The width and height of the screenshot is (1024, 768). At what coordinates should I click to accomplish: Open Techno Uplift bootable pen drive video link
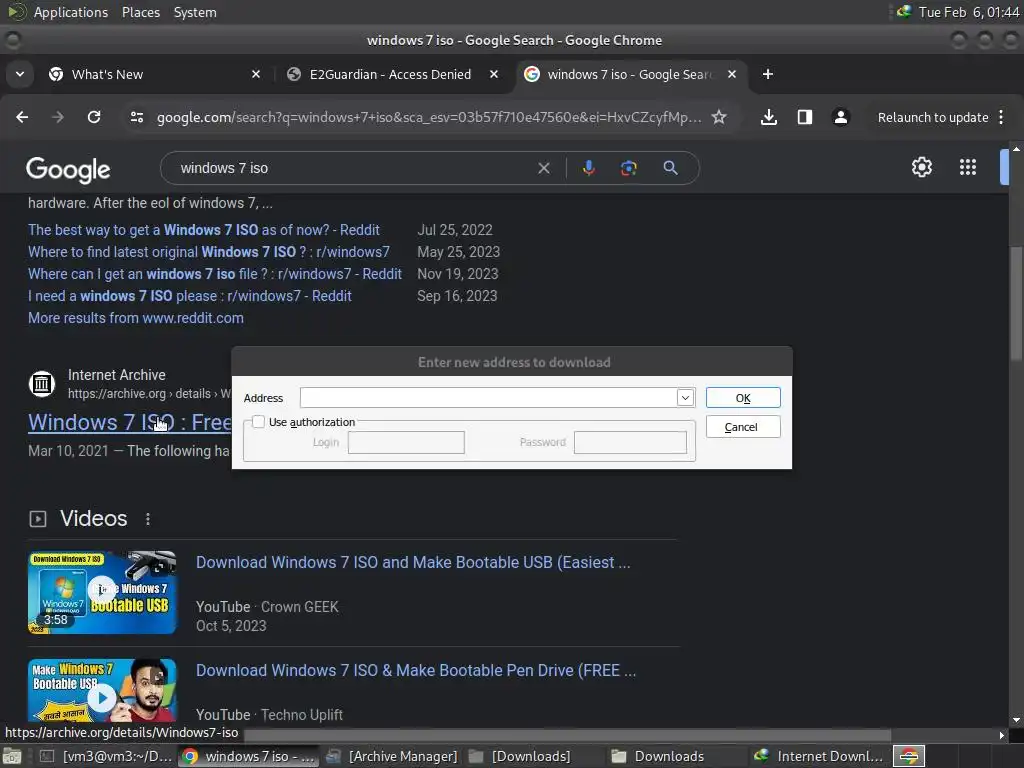[415, 671]
